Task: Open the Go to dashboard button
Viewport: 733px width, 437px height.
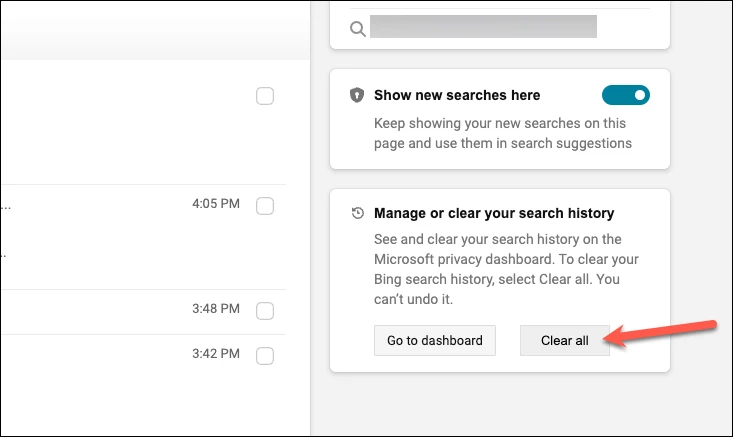Action: [x=435, y=340]
